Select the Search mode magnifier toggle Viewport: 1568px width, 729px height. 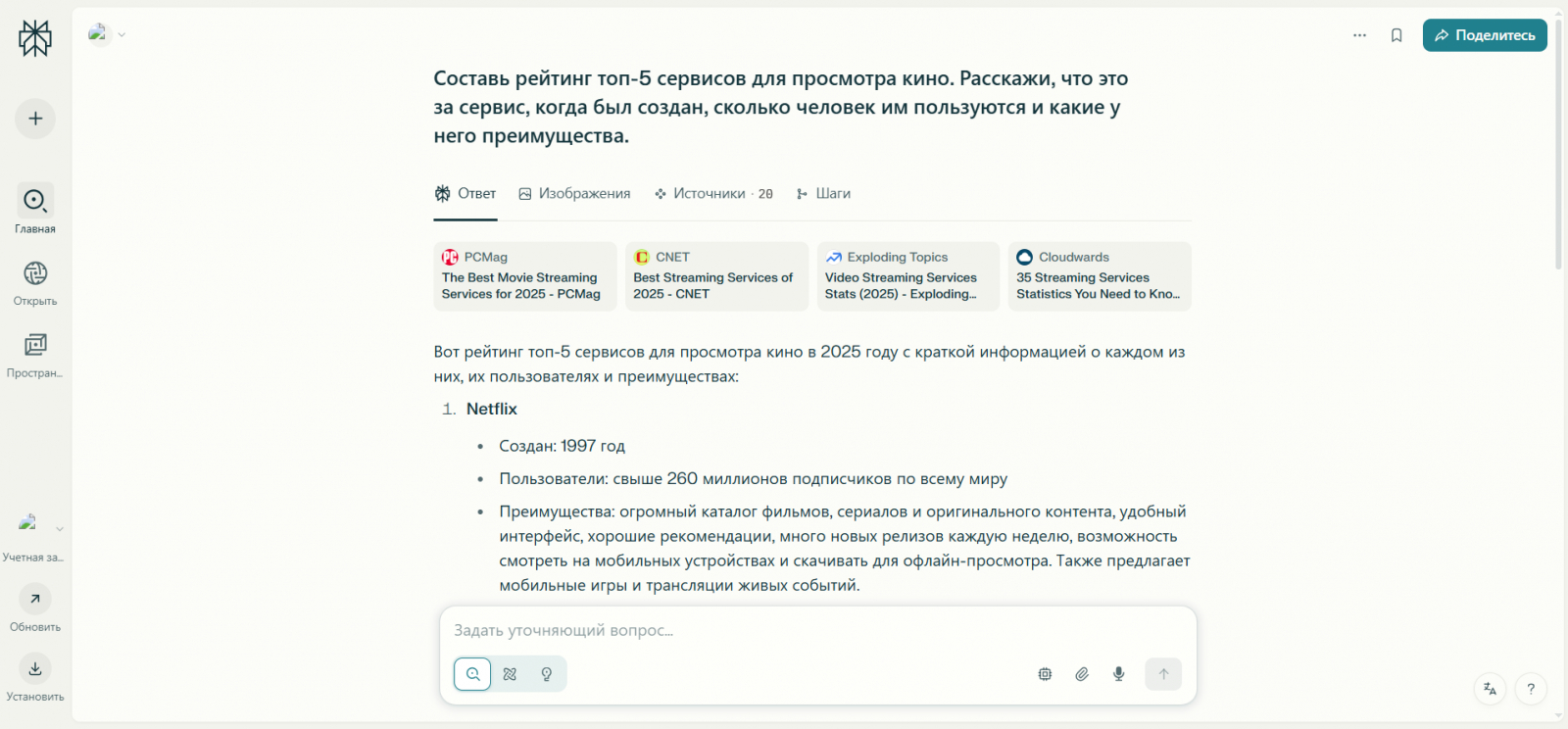(x=472, y=674)
